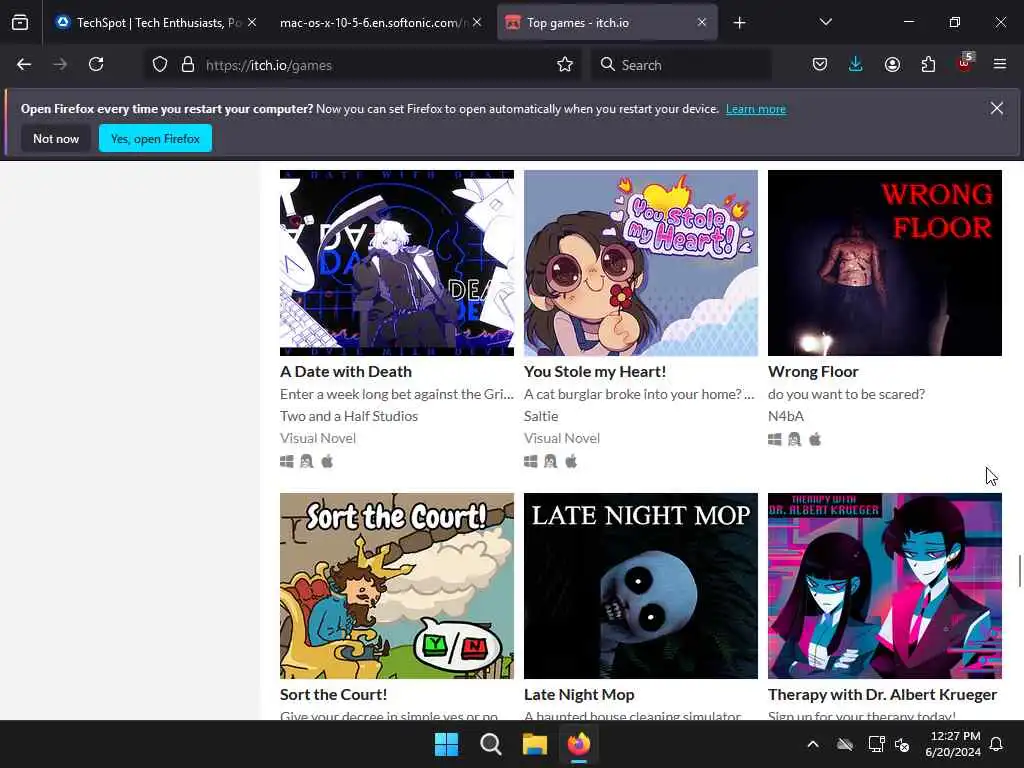Bookmark this page with the star icon

tap(565, 65)
